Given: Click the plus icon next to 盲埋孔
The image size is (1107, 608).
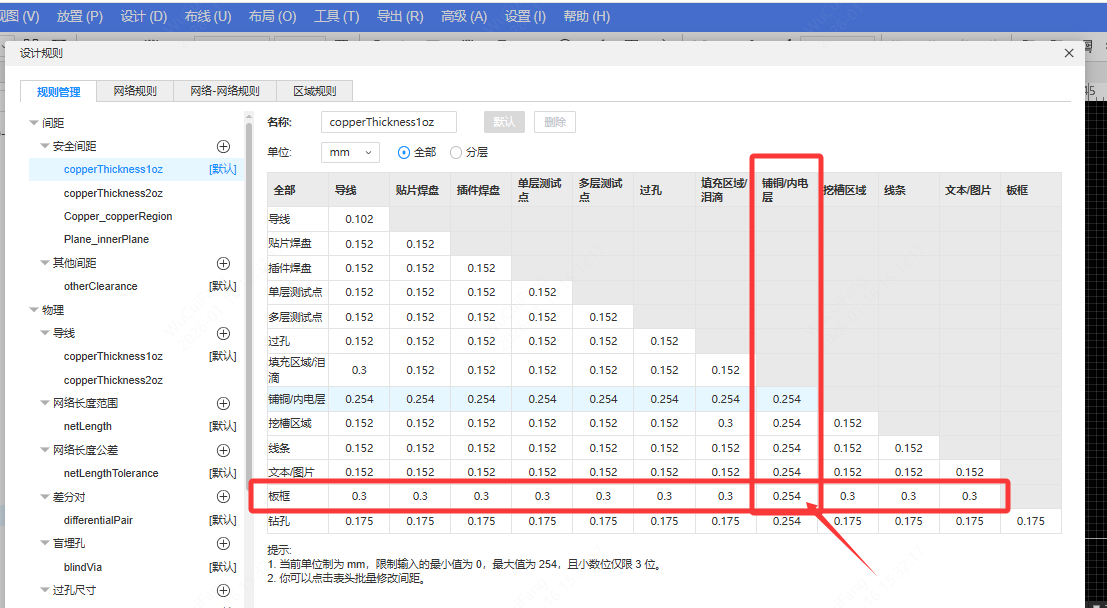Looking at the screenshot, I should (x=224, y=543).
